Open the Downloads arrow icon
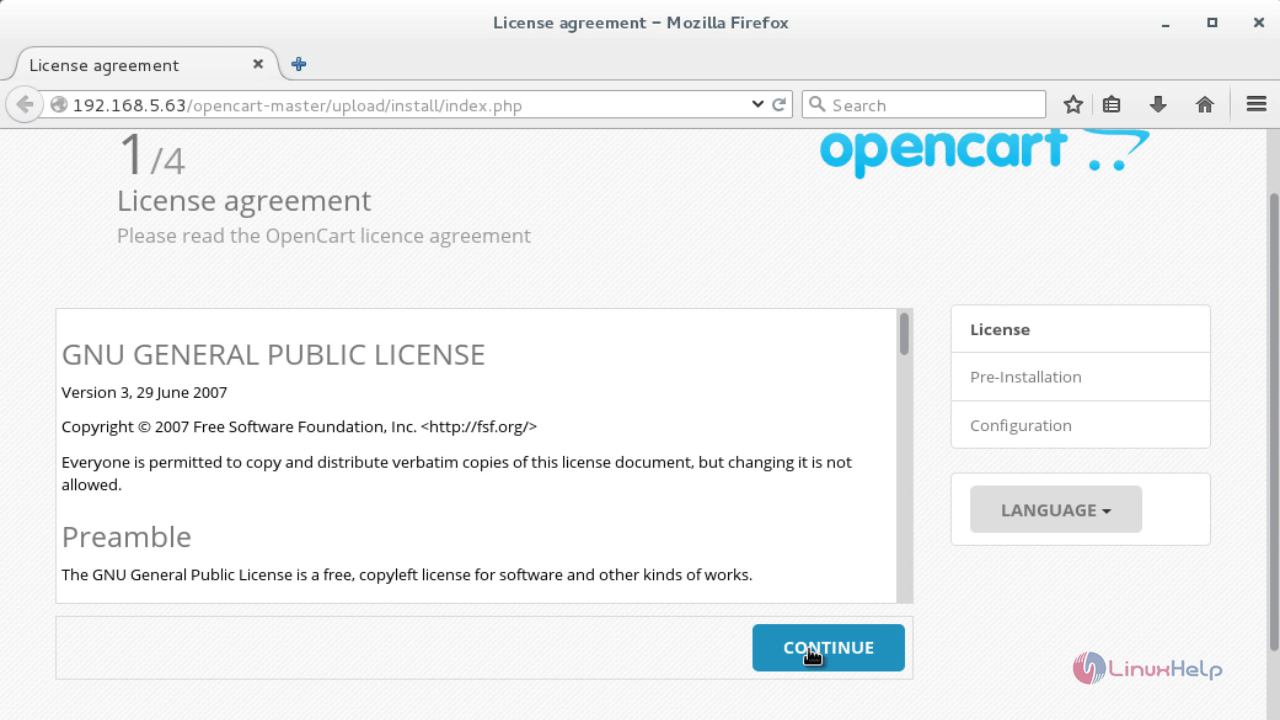 (1158, 104)
